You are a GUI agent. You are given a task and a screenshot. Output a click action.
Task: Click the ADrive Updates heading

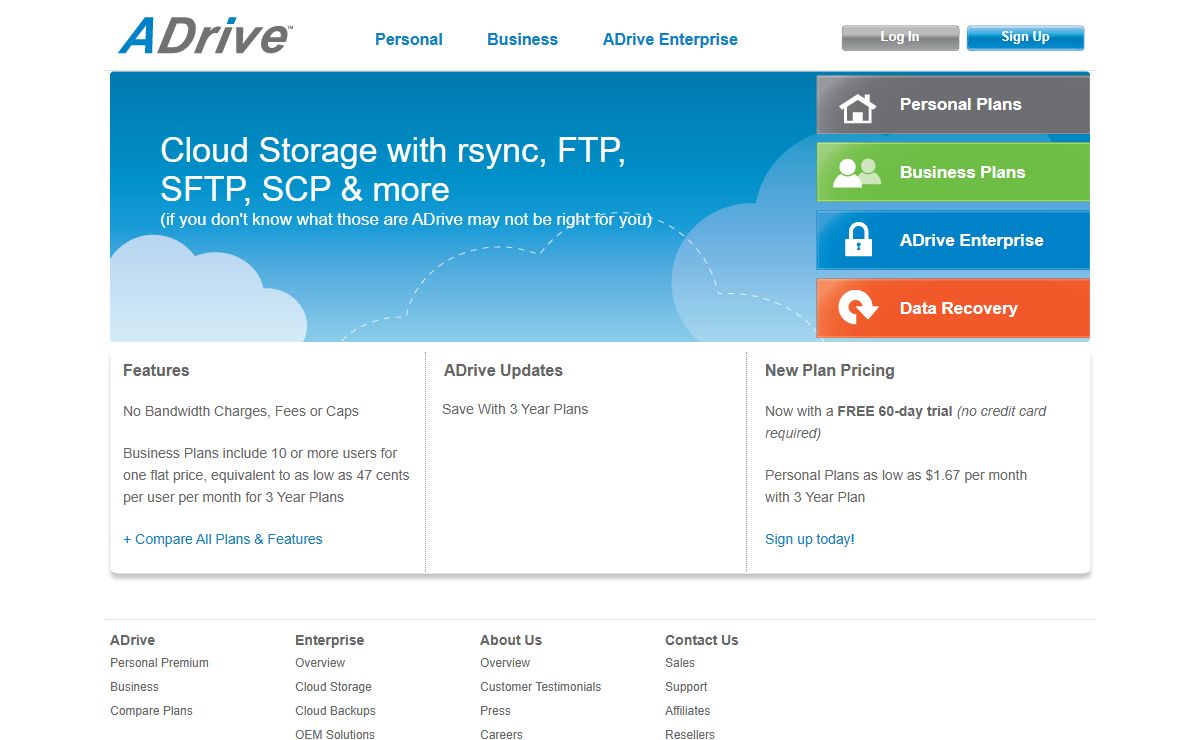tap(503, 370)
